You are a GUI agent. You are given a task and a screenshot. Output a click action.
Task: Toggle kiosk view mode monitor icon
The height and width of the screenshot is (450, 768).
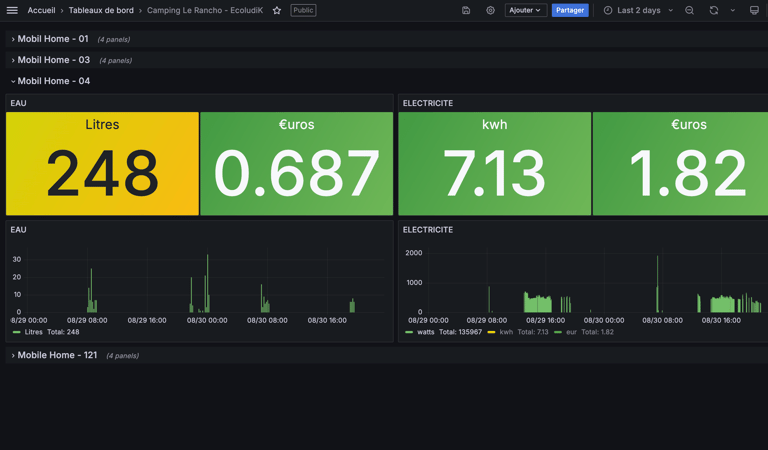click(x=754, y=10)
